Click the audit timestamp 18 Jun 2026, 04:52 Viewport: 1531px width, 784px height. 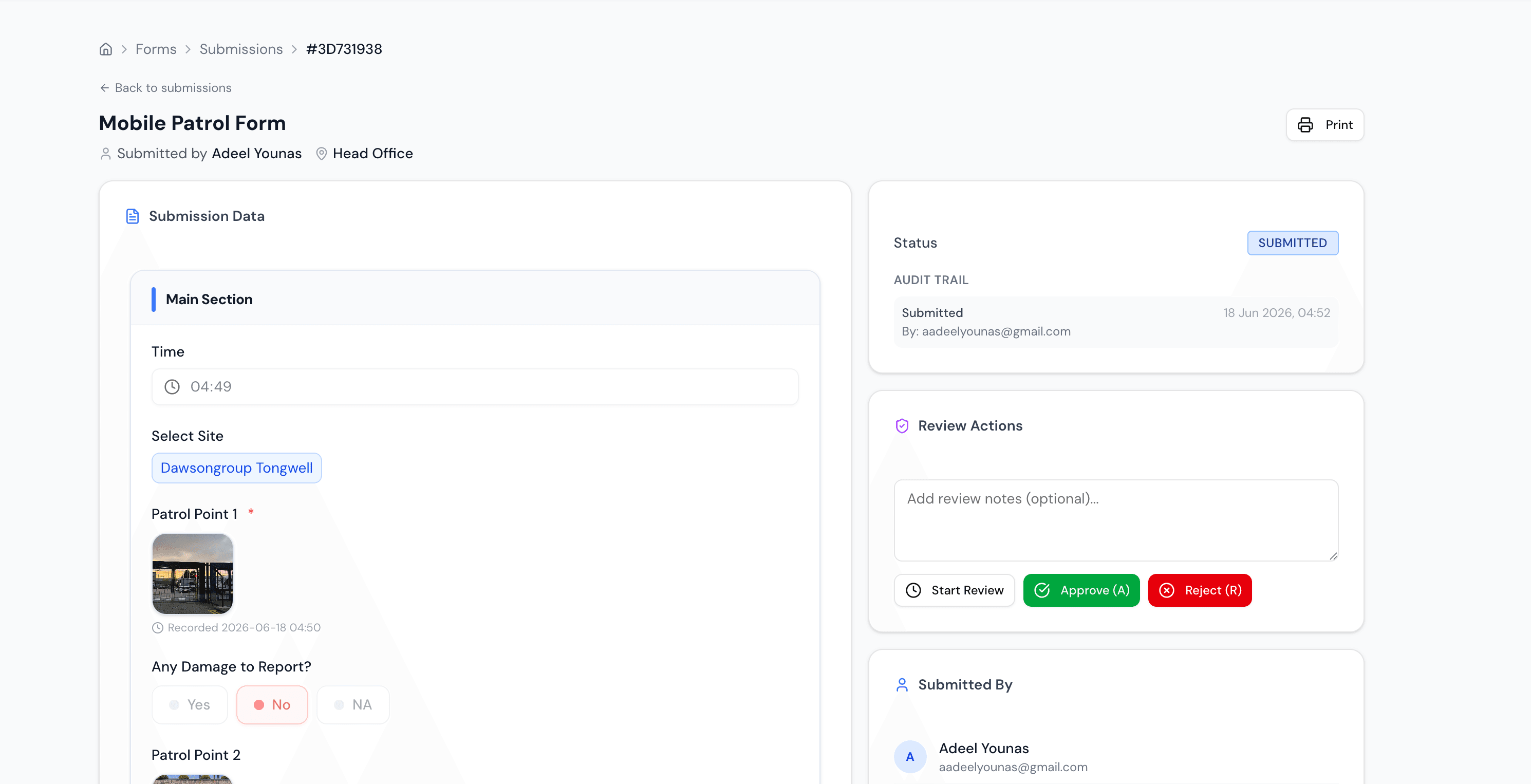click(1277, 313)
